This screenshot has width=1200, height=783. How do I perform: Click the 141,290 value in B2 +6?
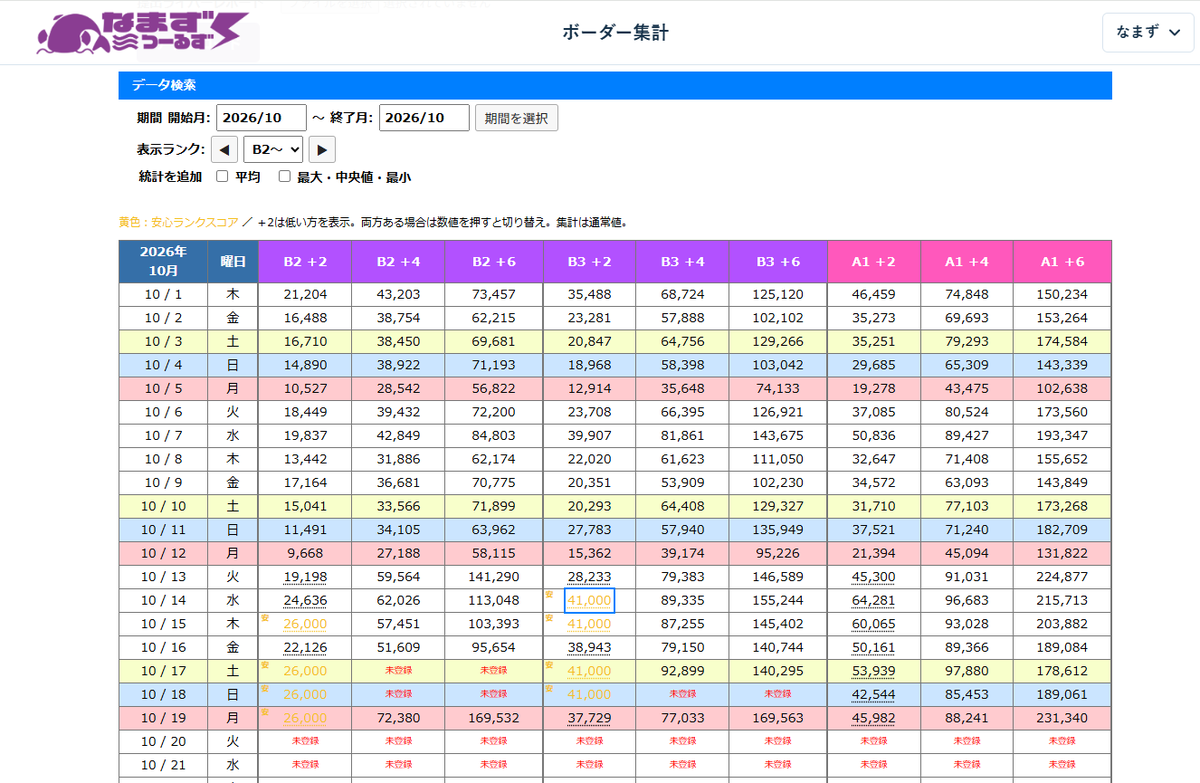click(x=496, y=577)
